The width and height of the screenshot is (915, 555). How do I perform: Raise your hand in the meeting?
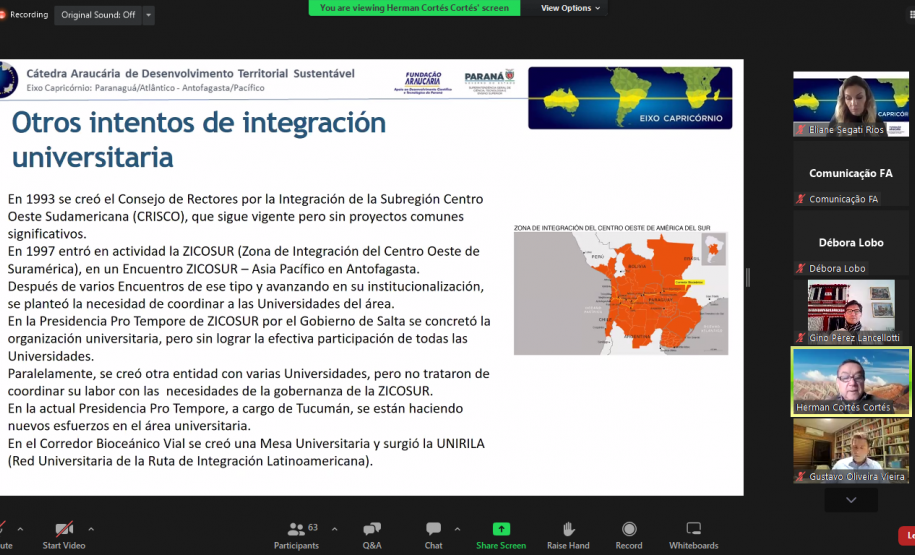567,529
